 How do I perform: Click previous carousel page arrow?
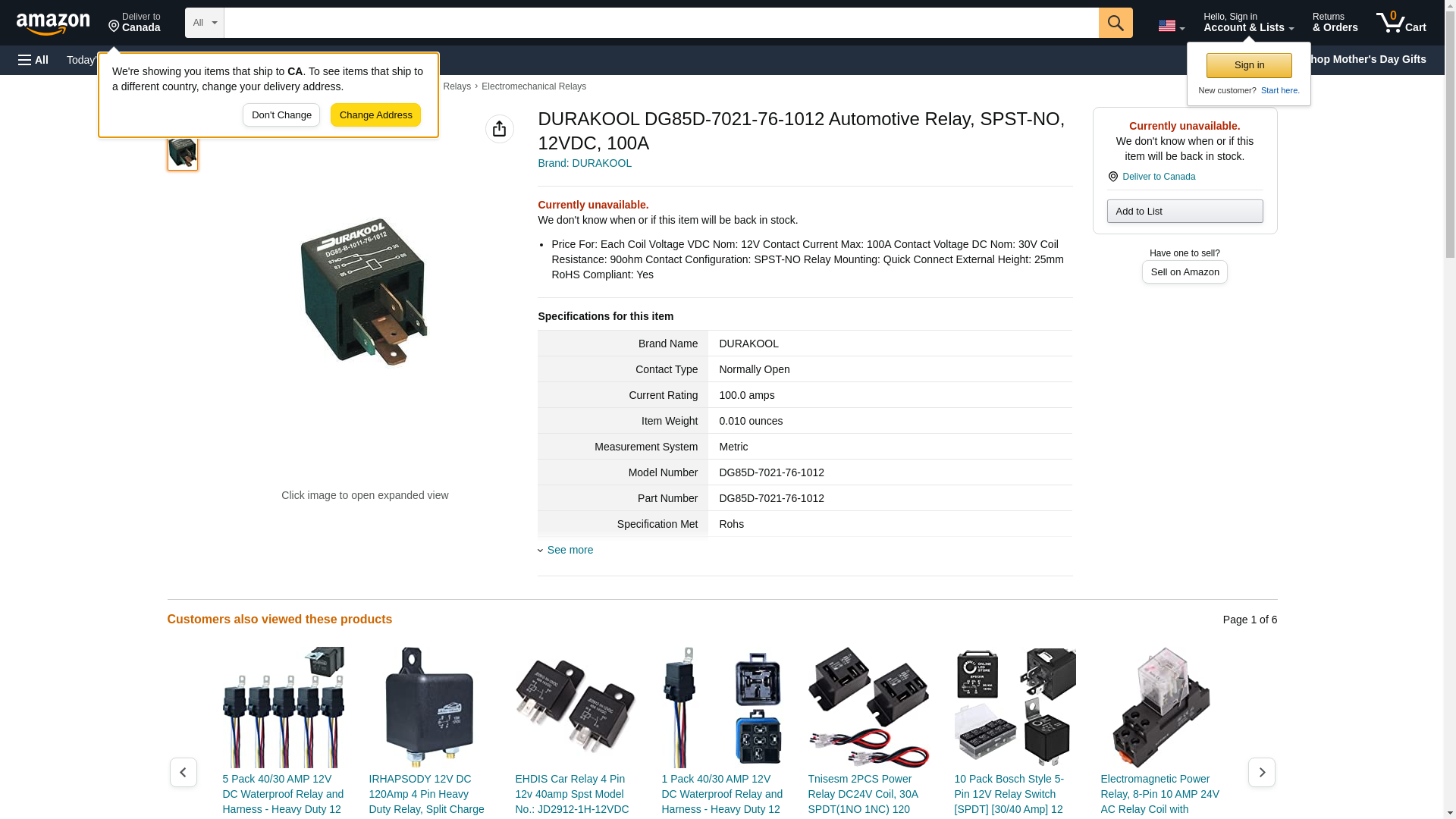(183, 772)
